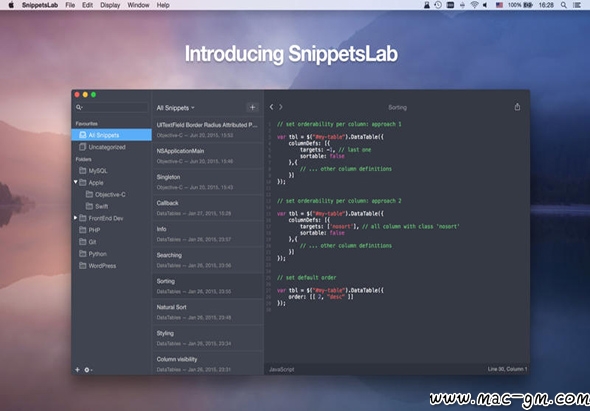Click the volume icon in menu bar
The width and height of the screenshot is (590, 411).
(x=485, y=5)
